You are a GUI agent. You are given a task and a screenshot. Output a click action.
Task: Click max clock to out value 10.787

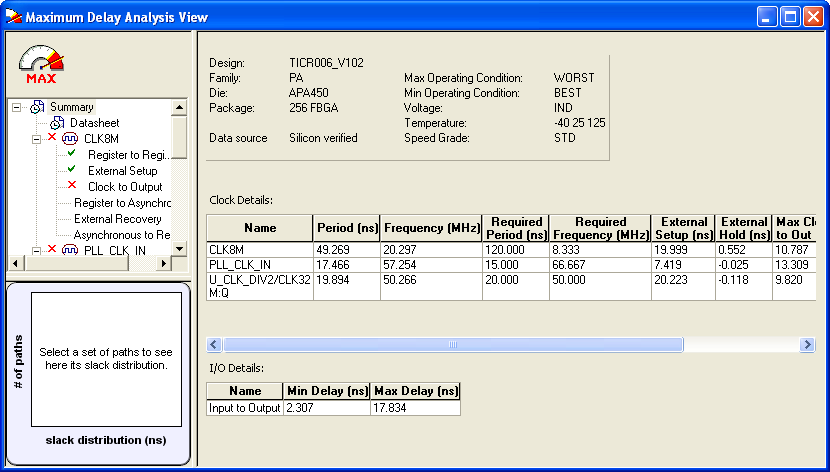tap(794, 250)
